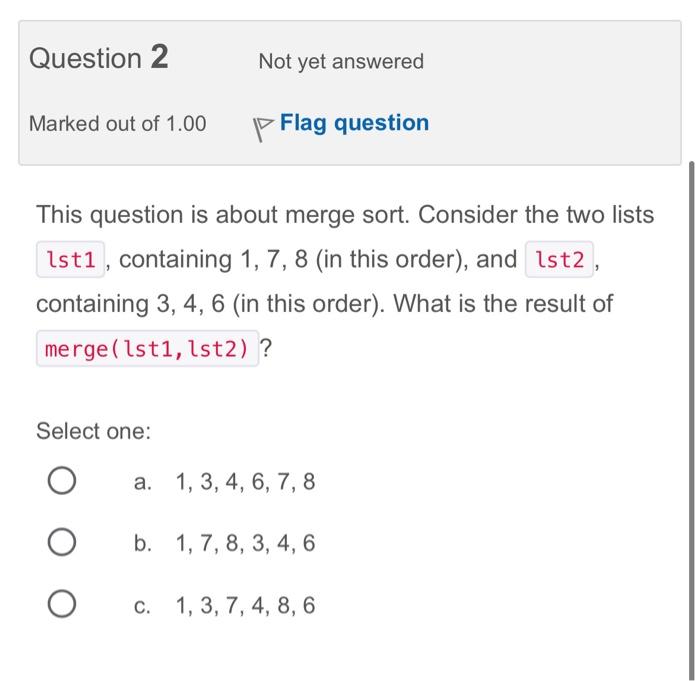Pick radio button for option c
The height and width of the screenshot is (681, 700).
(62, 604)
